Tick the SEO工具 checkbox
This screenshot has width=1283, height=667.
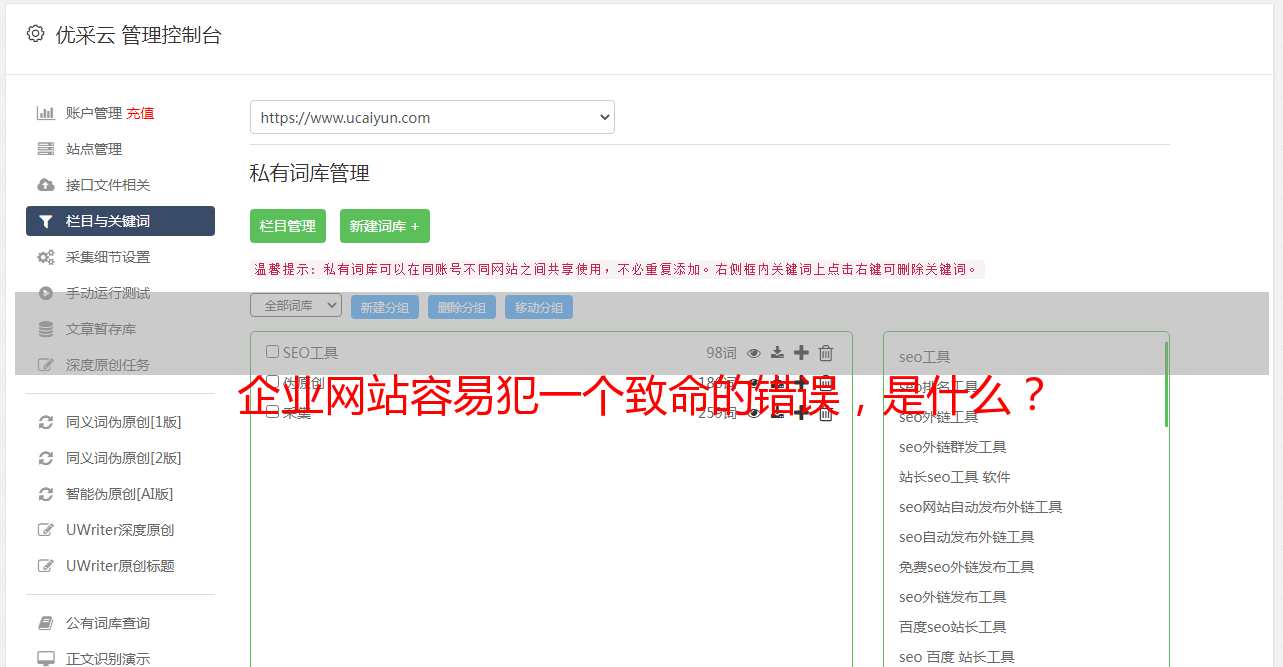pyautogui.click(x=272, y=352)
